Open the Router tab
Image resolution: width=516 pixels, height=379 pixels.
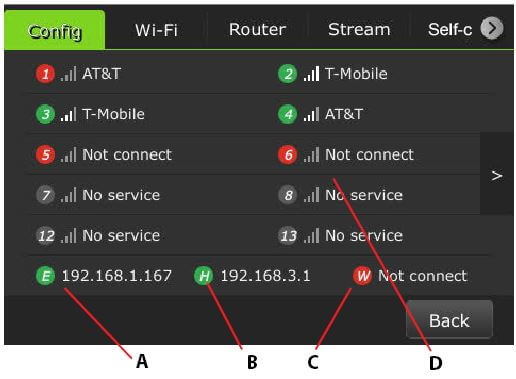pyautogui.click(x=257, y=30)
